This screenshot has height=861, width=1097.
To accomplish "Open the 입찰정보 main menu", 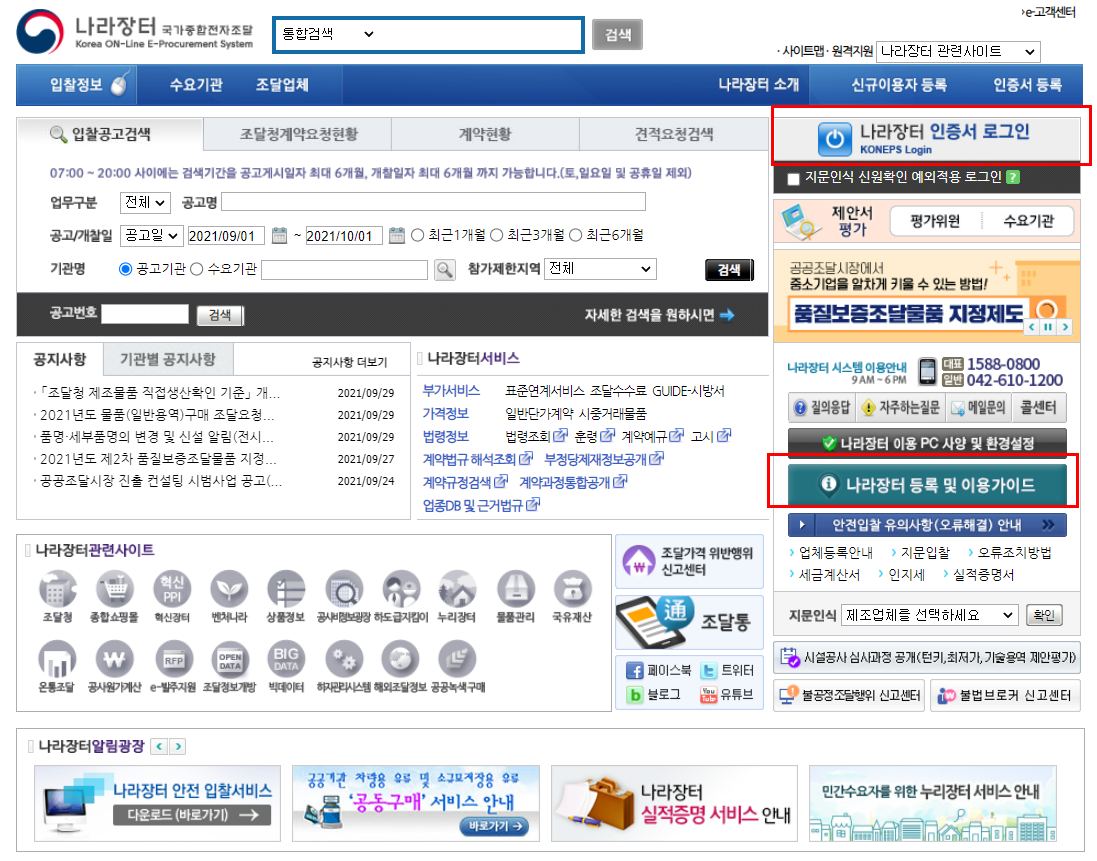I will pos(76,85).
